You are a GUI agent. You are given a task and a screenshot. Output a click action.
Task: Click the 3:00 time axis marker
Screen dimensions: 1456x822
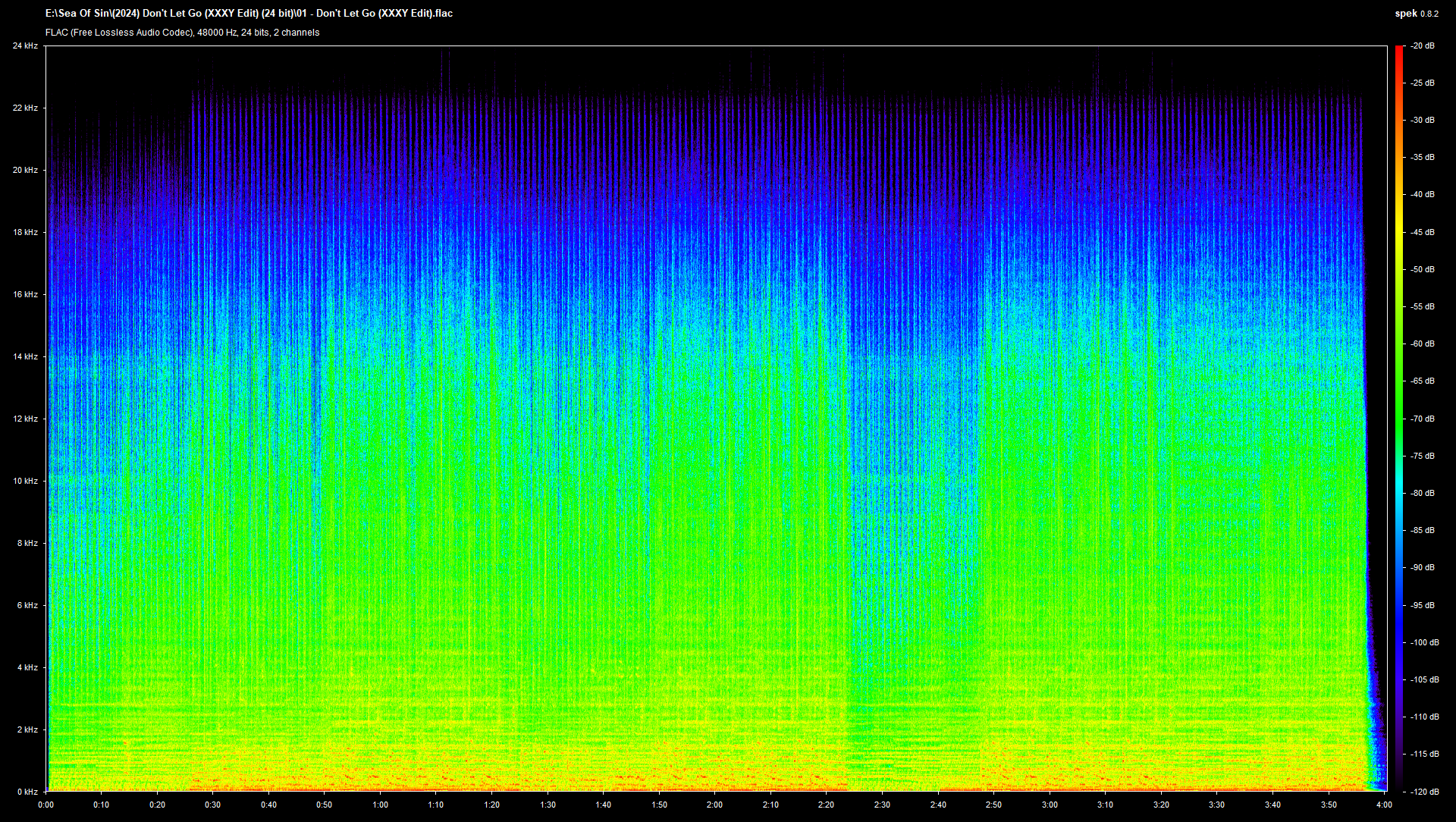(1050, 805)
